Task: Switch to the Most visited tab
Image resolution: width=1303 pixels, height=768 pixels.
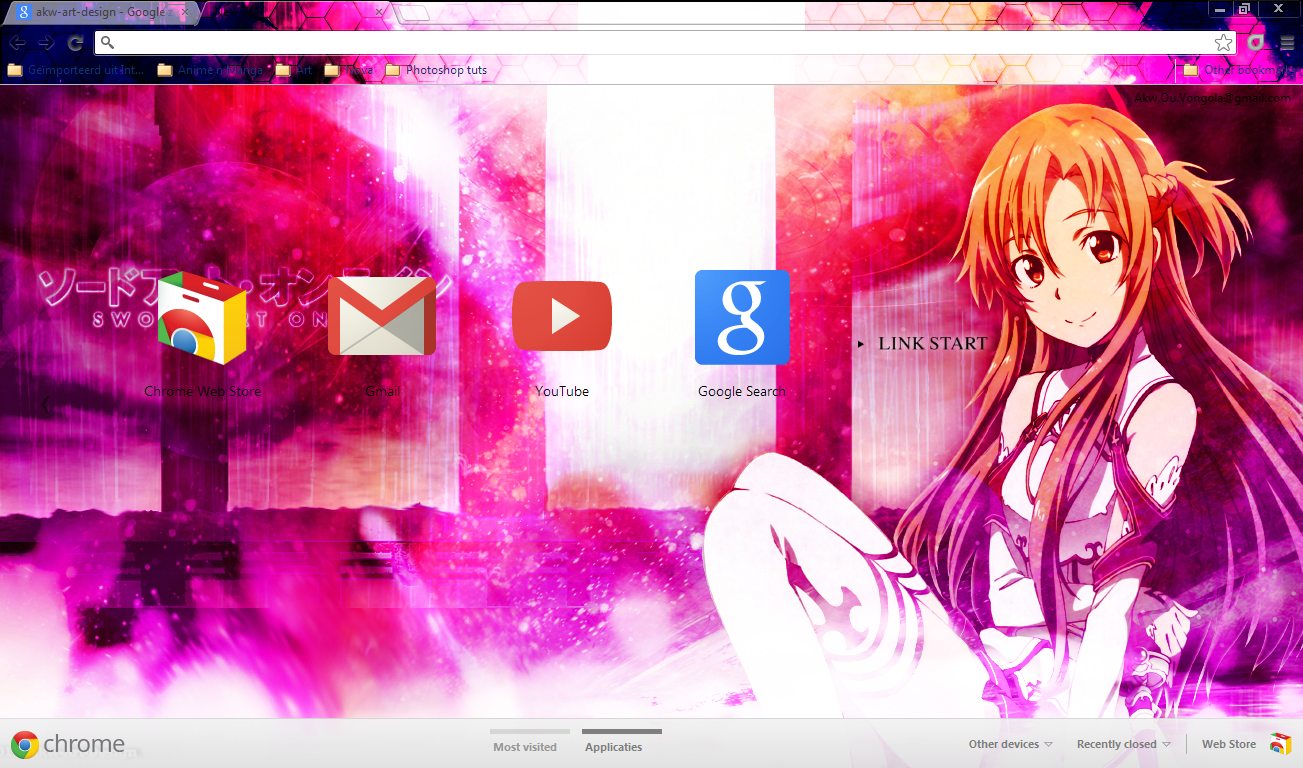Action: pyautogui.click(x=525, y=745)
